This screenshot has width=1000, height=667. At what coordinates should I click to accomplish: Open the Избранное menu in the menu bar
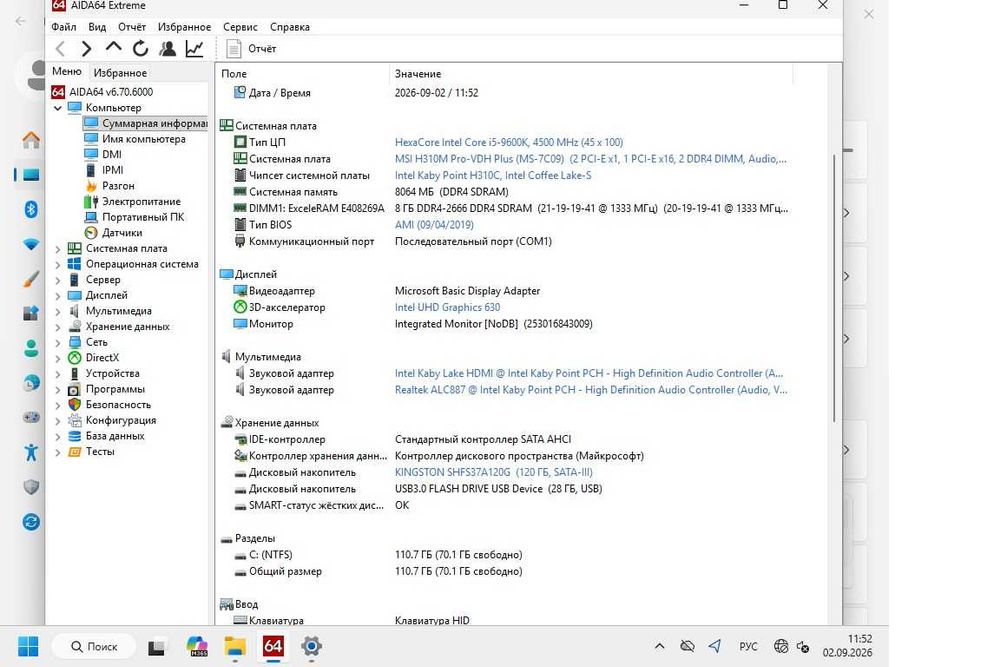coord(184,27)
